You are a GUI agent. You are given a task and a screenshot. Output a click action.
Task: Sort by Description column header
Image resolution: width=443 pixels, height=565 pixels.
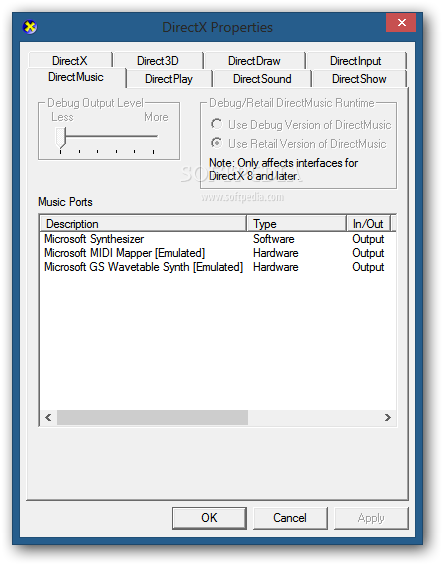point(143,224)
